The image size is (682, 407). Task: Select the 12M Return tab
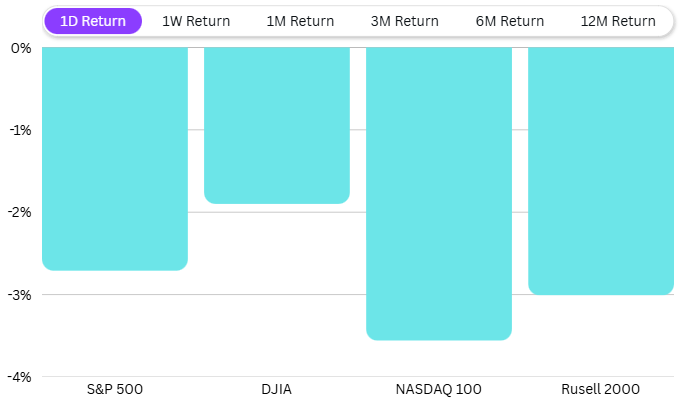click(x=618, y=21)
